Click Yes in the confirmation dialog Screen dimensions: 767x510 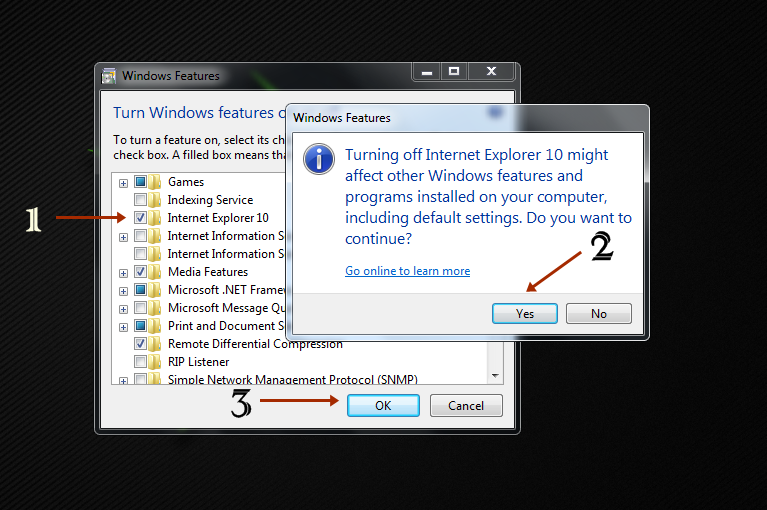tap(524, 313)
